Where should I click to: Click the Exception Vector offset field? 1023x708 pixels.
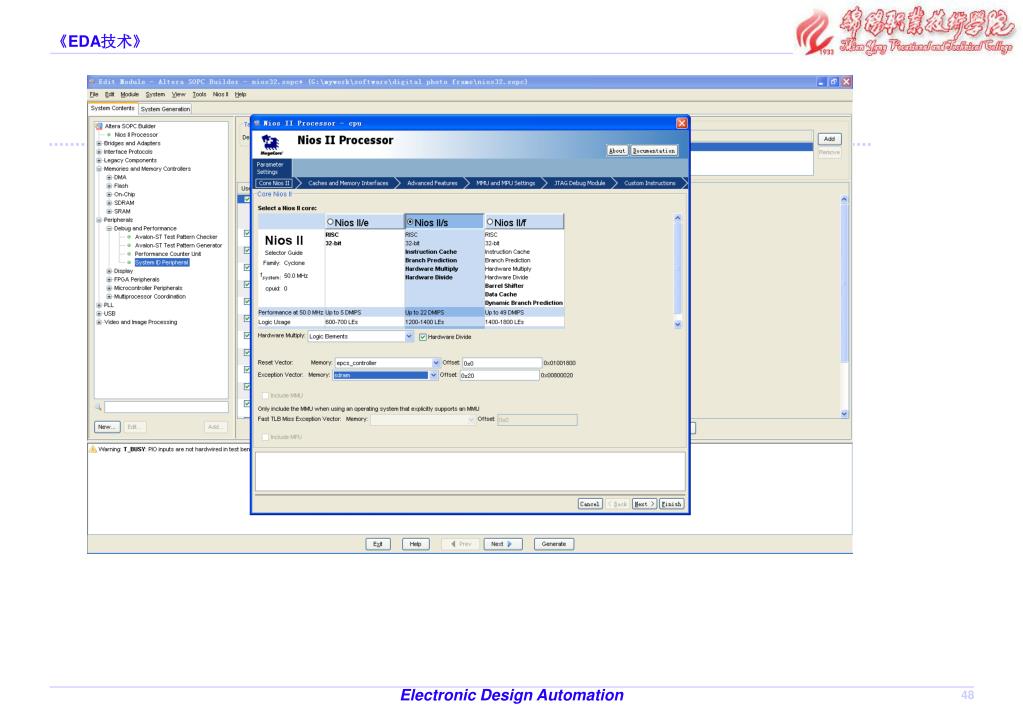500,375
